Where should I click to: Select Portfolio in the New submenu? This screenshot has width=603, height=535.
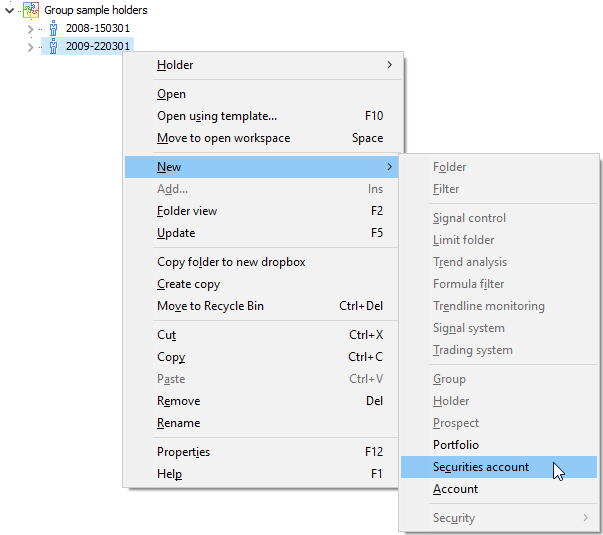pos(456,445)
